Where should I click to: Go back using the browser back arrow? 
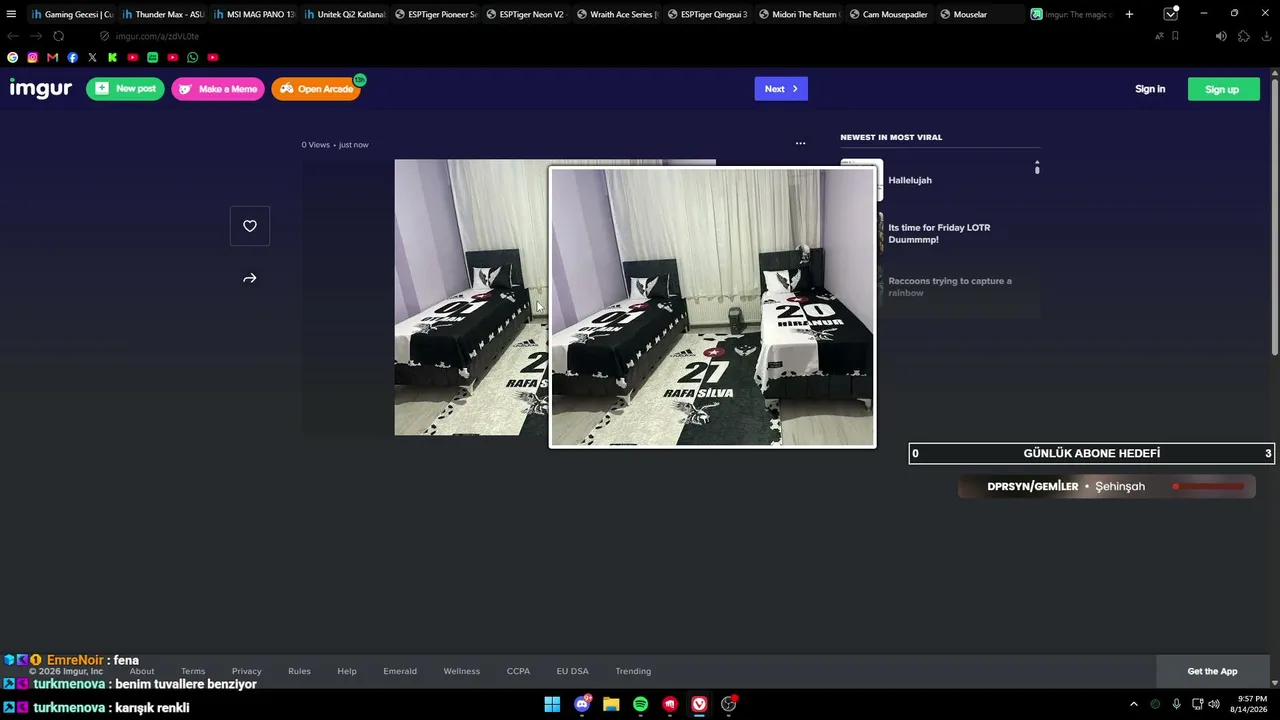(x=13, y=36)
